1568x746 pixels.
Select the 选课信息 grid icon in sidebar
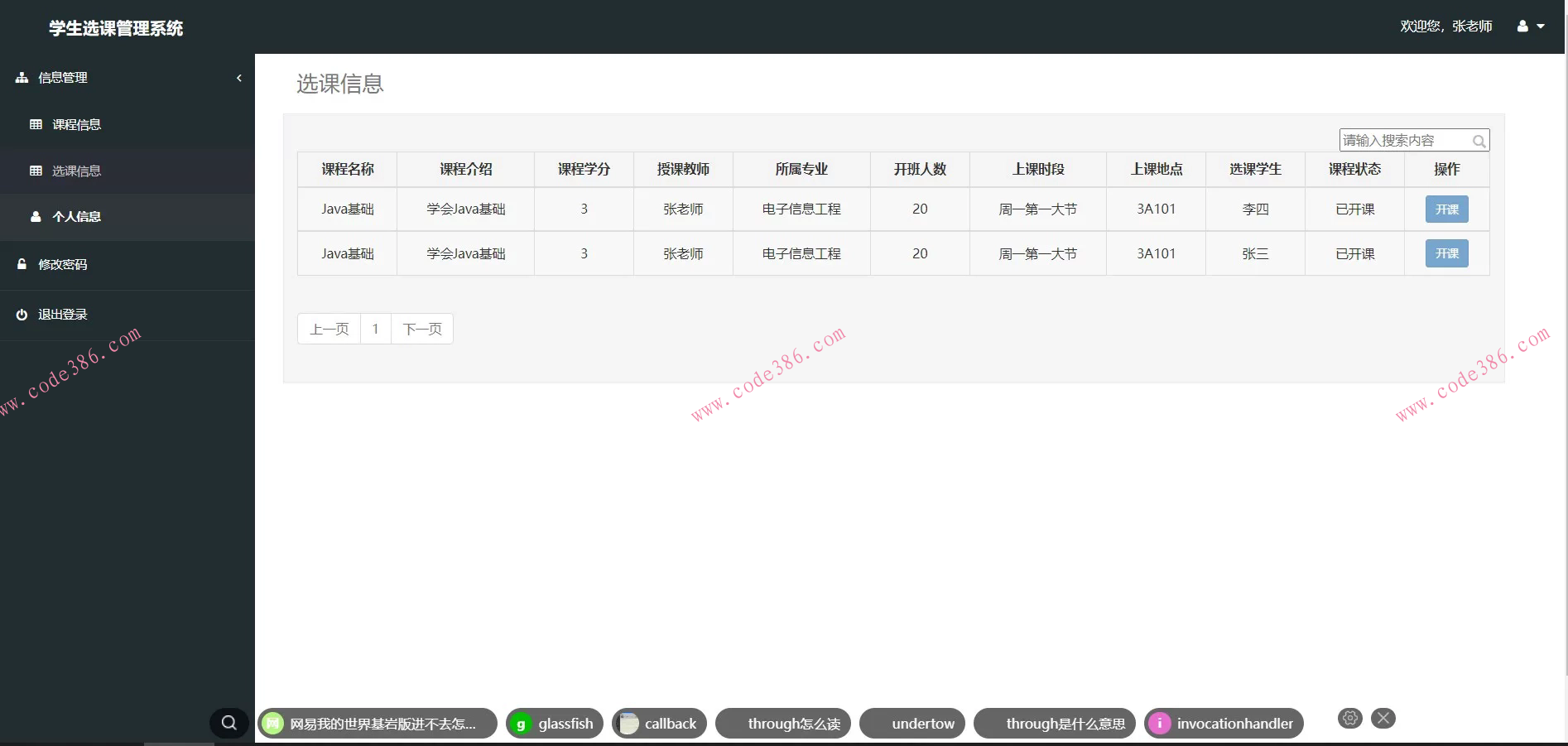coord(36,171)
